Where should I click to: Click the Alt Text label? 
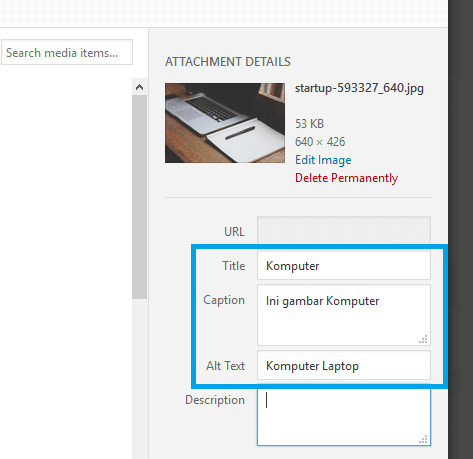(x=225, y=366)
